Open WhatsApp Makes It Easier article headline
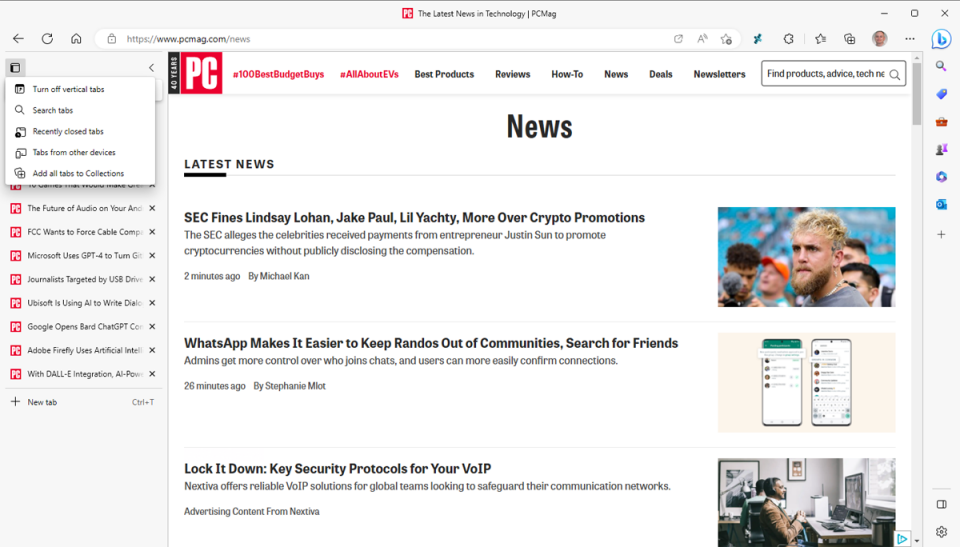This screenshot has width=960, height=547. pos(431,343)
